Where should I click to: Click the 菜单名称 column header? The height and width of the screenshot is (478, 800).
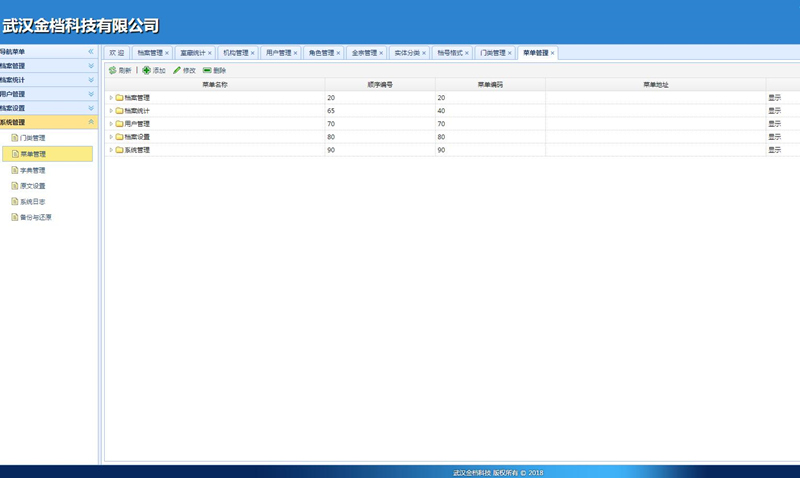pyautogui.click(x=215, y=85)
